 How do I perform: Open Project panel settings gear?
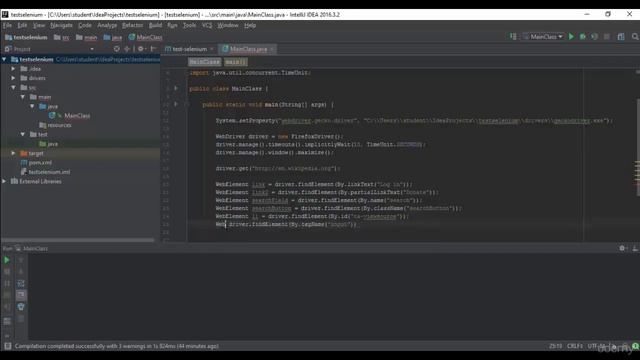point(141,49)
